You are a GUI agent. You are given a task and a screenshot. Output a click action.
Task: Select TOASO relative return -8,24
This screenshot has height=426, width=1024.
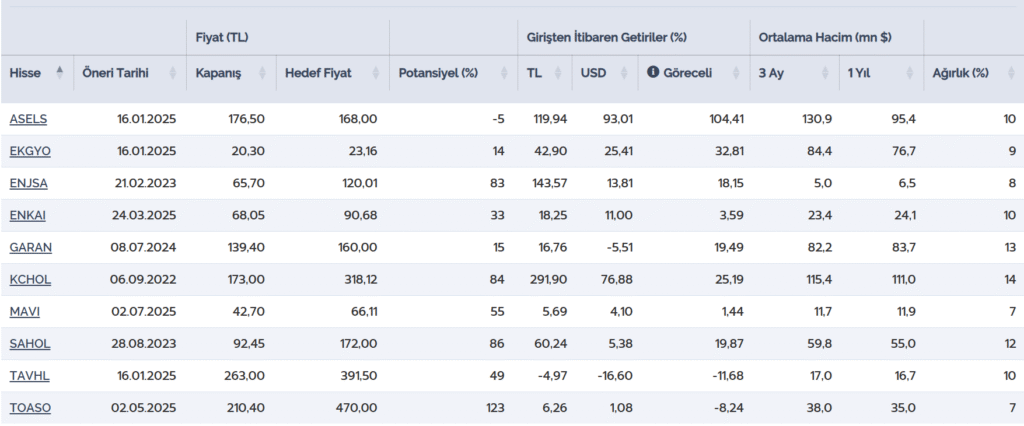pyautogui.click(x=729, y=408)
